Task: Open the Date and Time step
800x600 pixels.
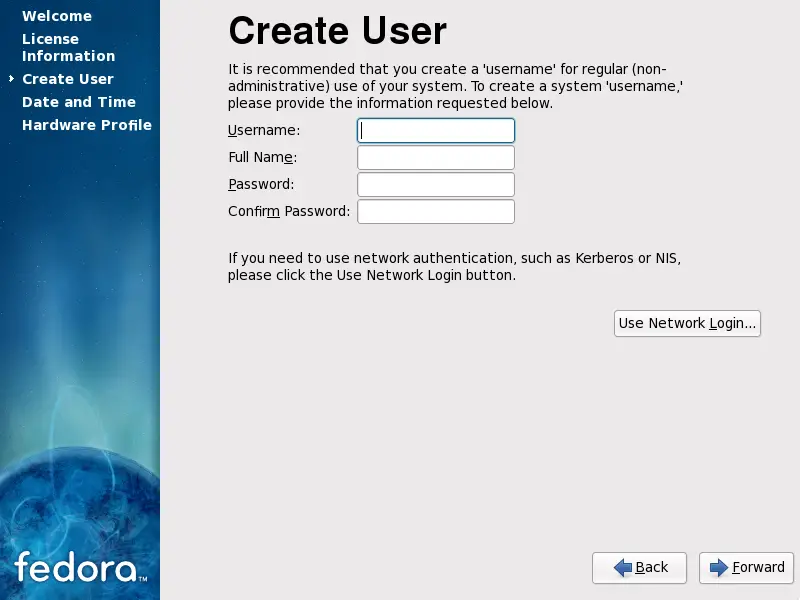Action: (79, 101)
